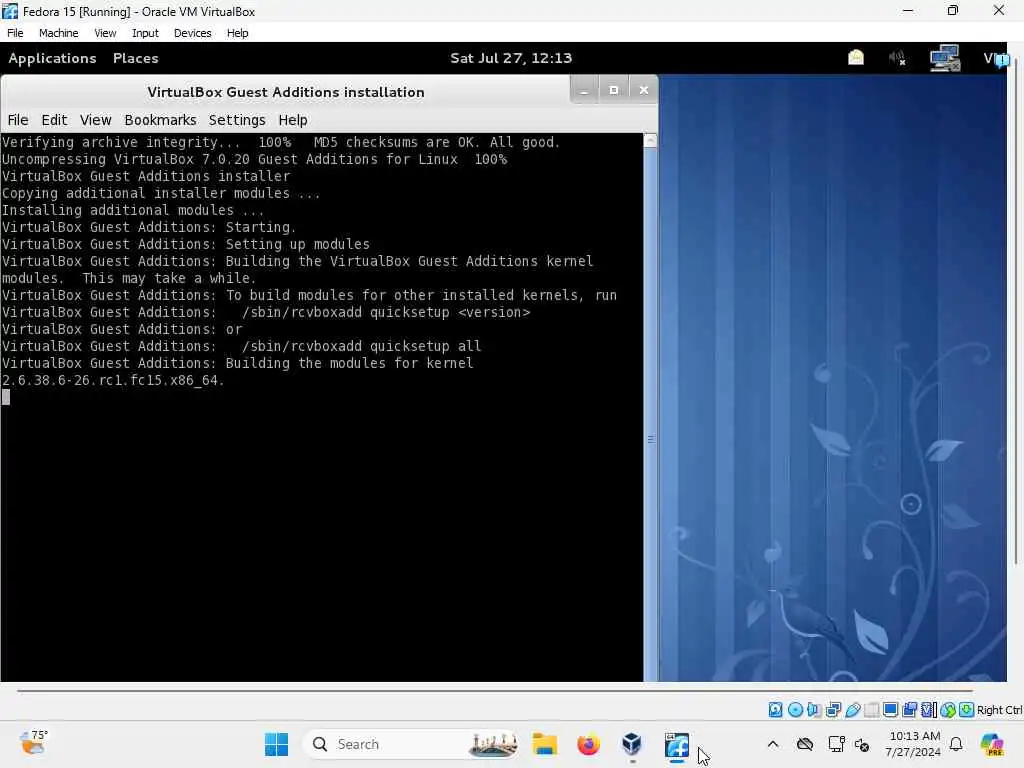The height and width of the screenshot is (768, 1024).
Task: Open terminal View menu
Action: 95,120
